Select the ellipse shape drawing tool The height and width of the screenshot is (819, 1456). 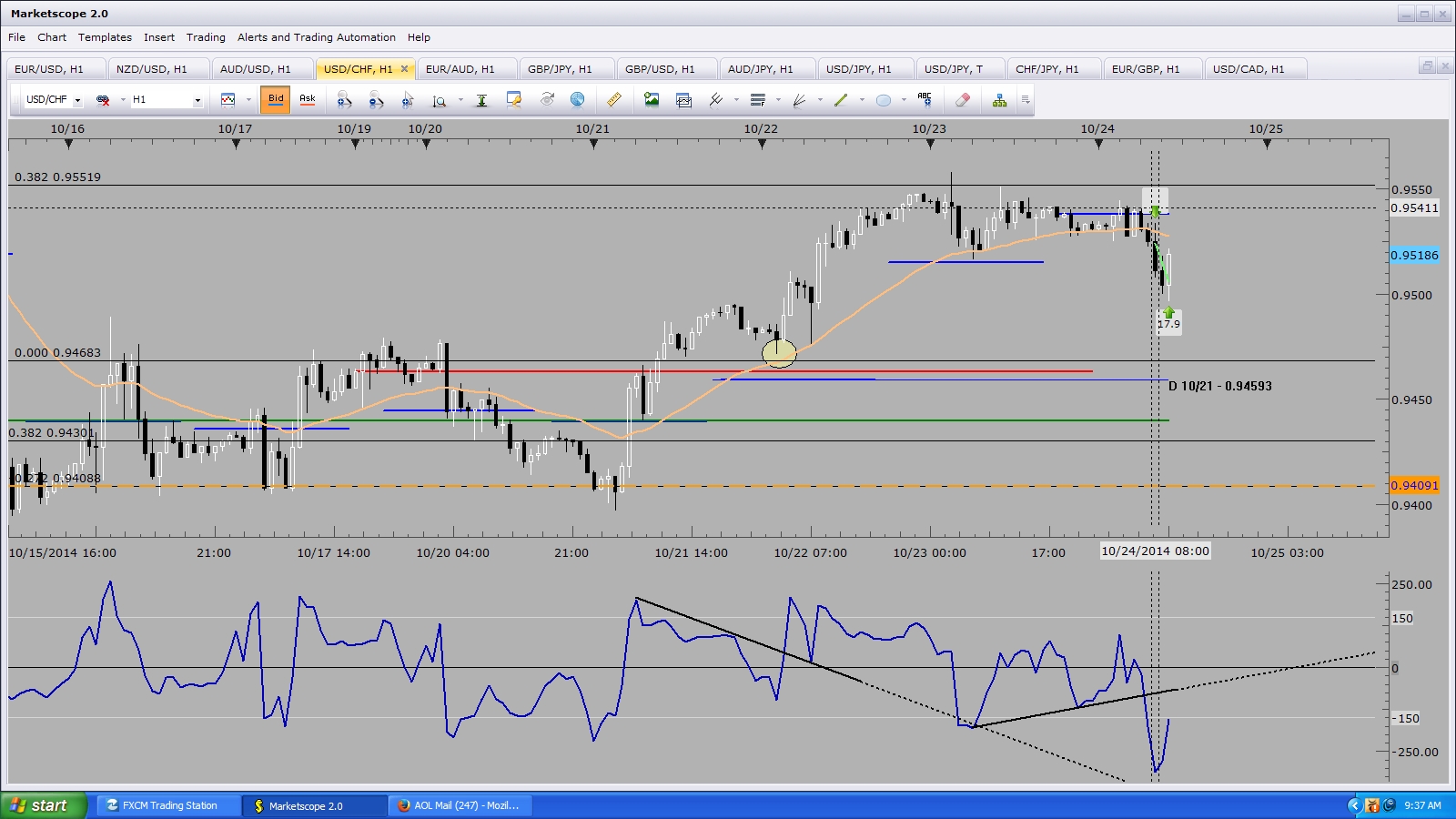(883, 100)
